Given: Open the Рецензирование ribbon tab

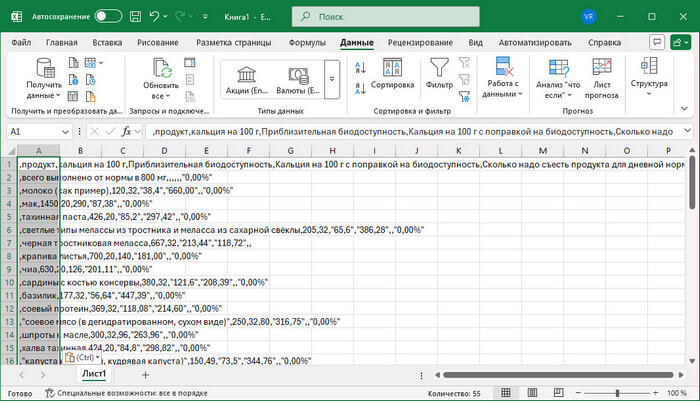Looking at the screenshot, I should [422, 43].
